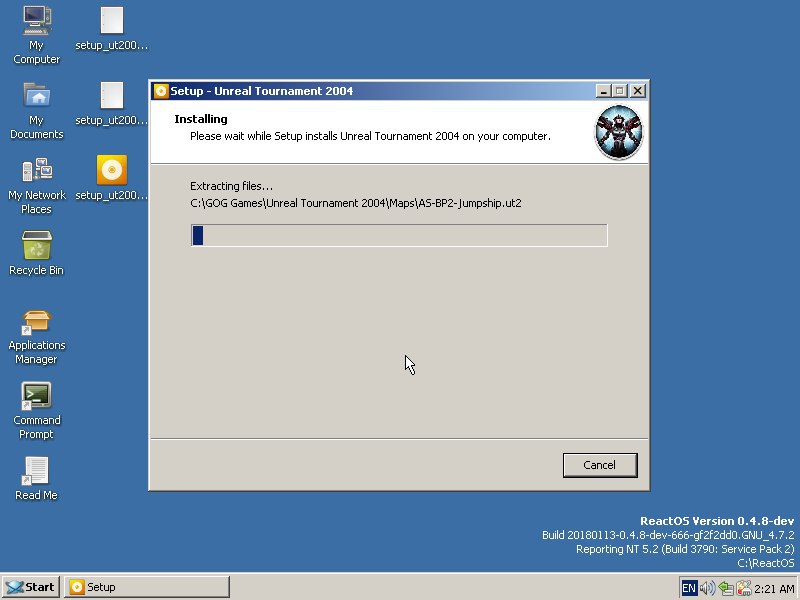Click the 'Extracting files...' status text
Viewport: 800px width, 600px height.
[x=231, y=186]
